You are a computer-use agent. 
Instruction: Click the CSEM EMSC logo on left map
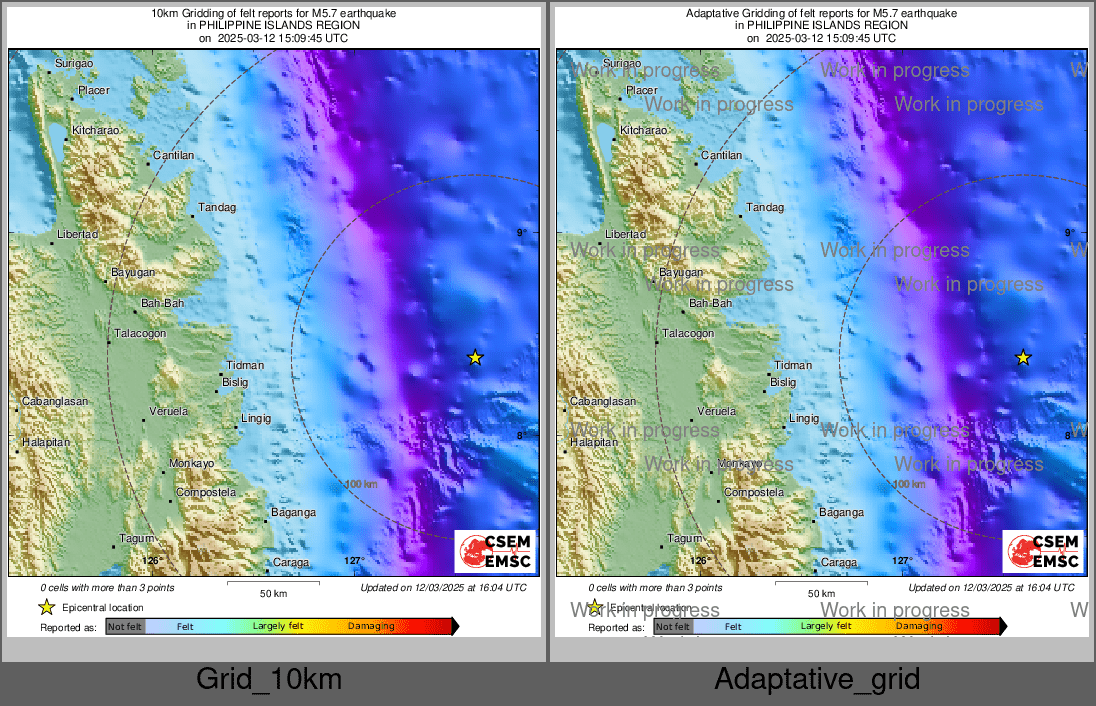click(x=496, y=552)
